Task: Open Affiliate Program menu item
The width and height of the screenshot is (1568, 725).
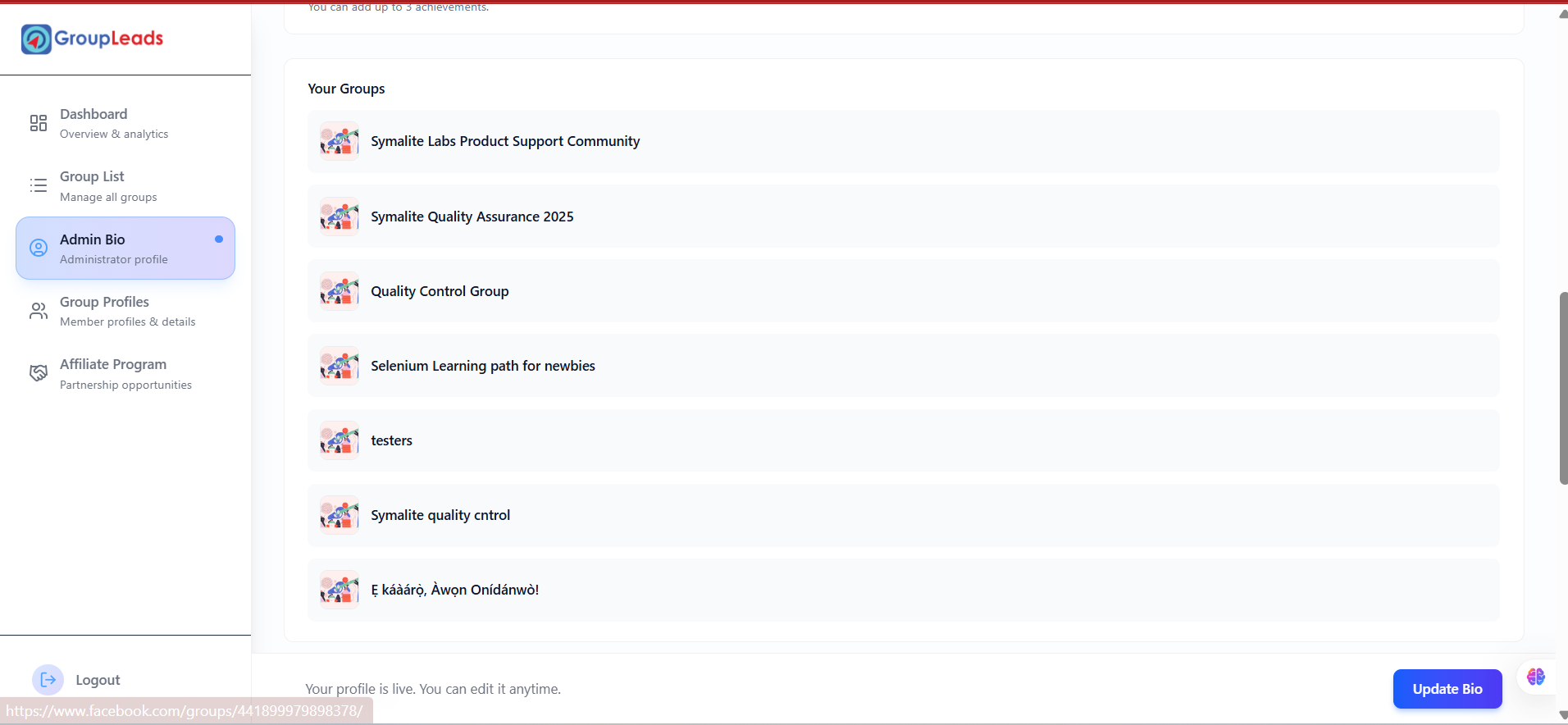Action: click(125, 373)
